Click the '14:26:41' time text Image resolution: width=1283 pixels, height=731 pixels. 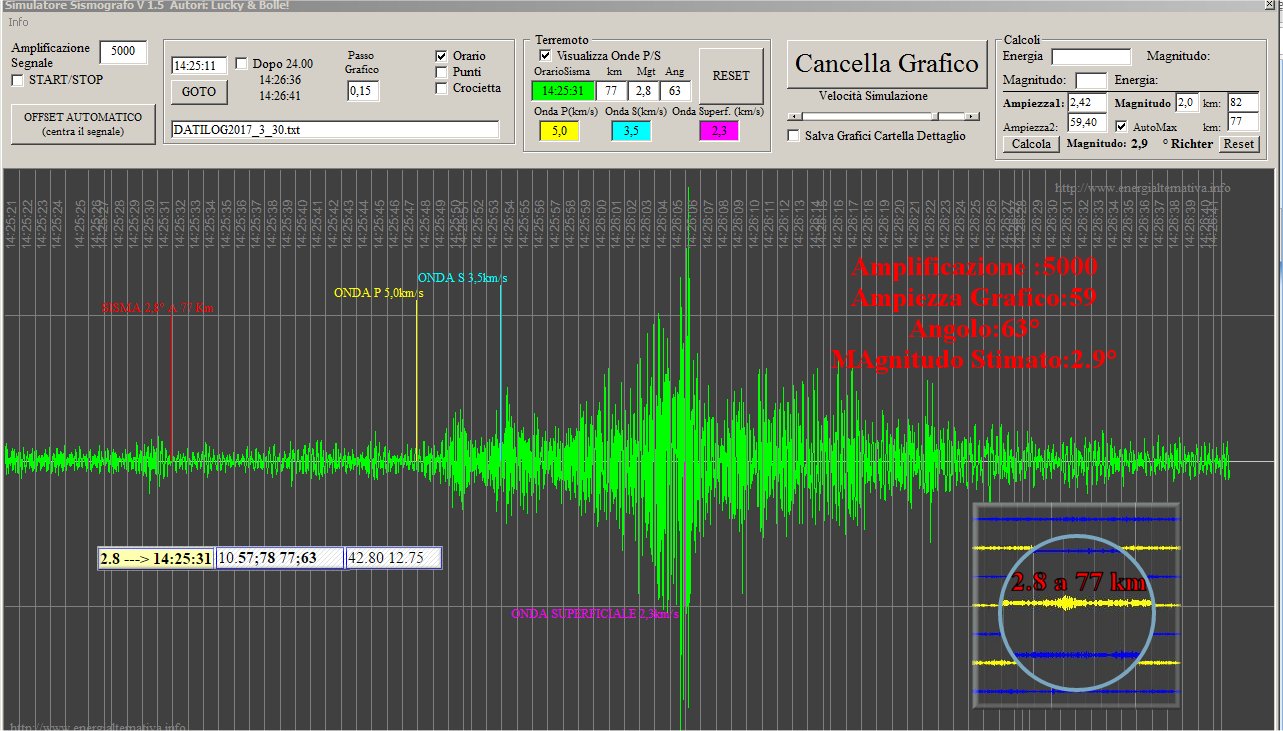[x=280, y=96]
